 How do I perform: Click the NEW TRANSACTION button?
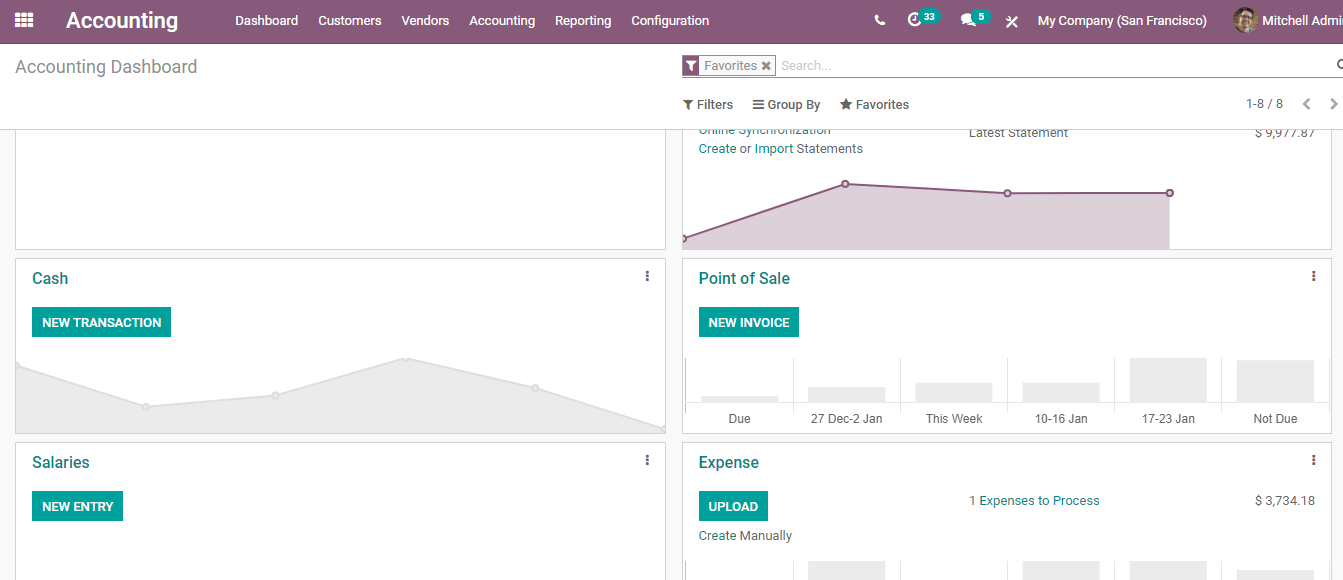click(101, 322)
